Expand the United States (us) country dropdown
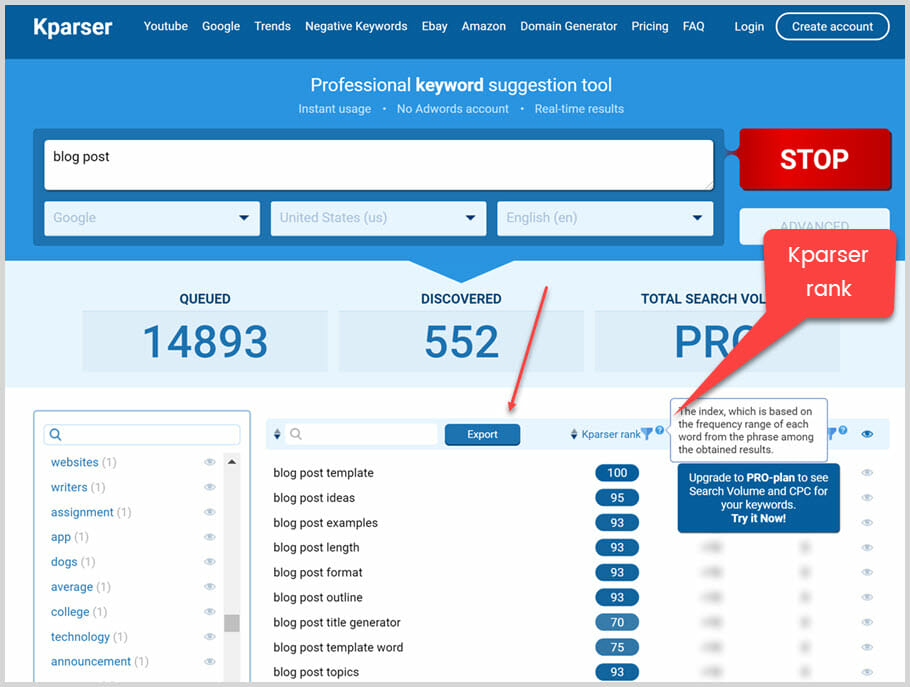Screen dimensions: 910x687 [378, 218]
